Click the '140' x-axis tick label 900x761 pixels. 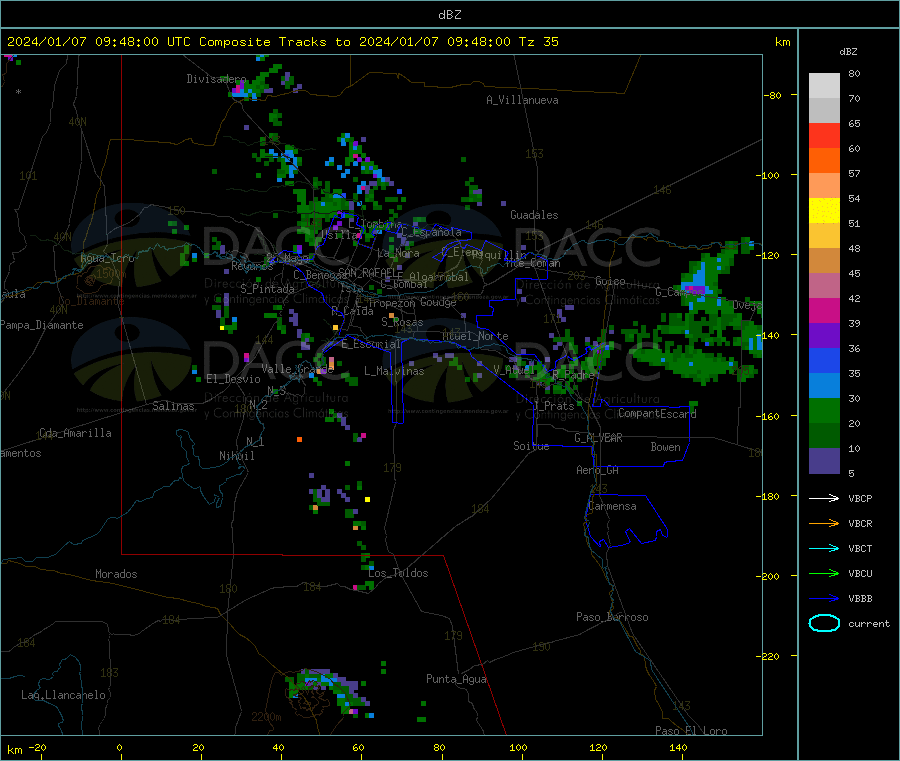coord(678,748)
